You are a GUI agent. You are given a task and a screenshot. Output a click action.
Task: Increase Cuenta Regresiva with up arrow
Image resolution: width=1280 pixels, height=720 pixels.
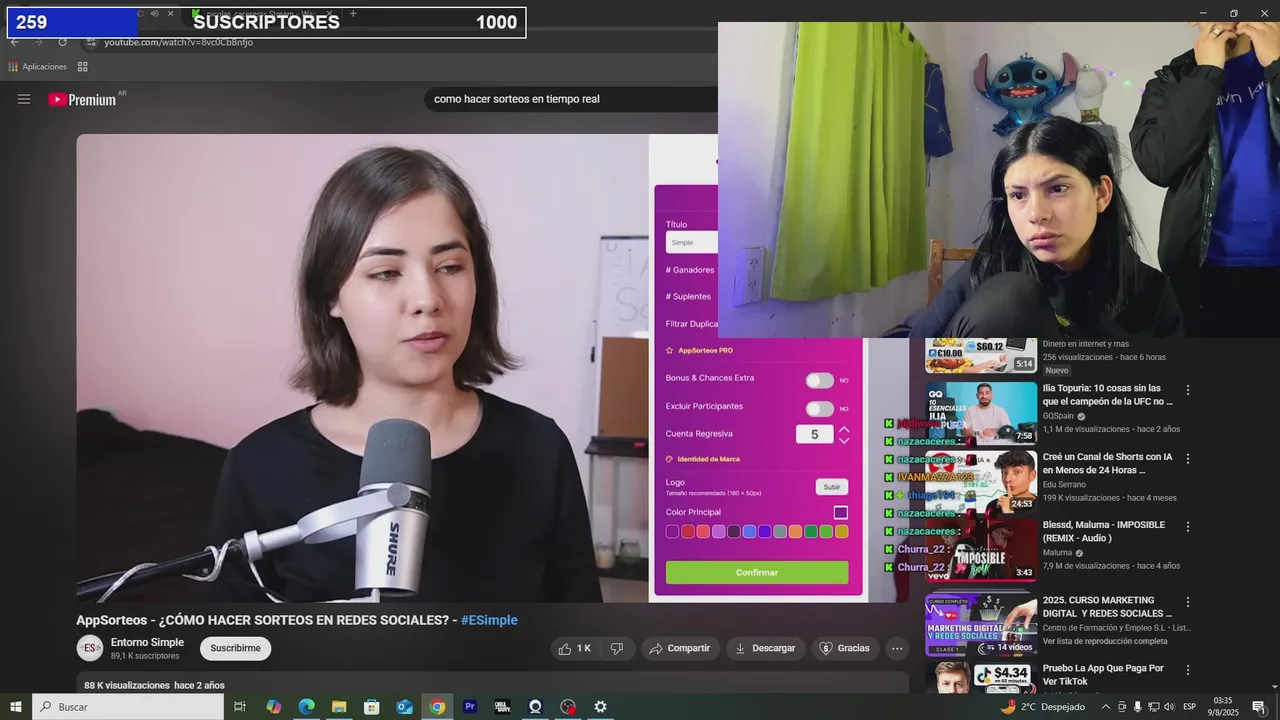tap(844, 429)
